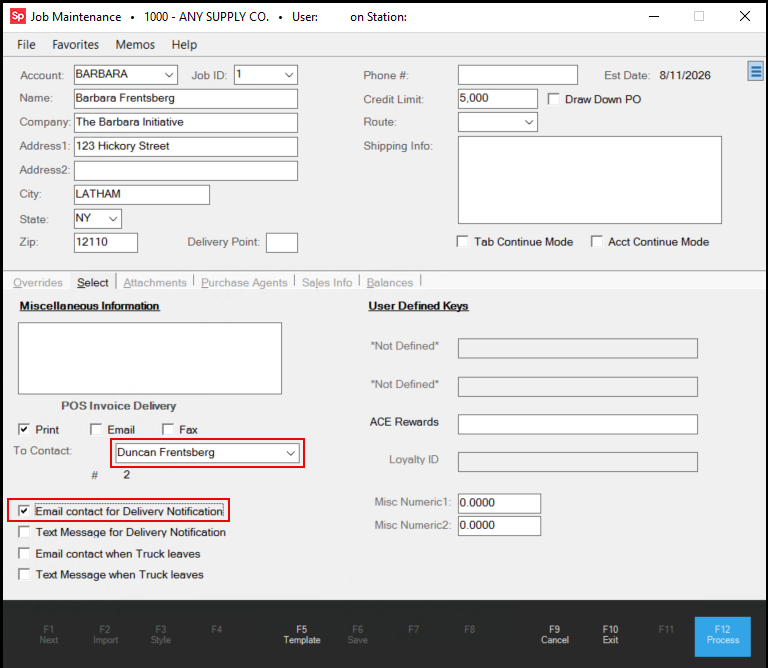Click the F12 Process button
768x668 pixels.
[x=722, y=636]
